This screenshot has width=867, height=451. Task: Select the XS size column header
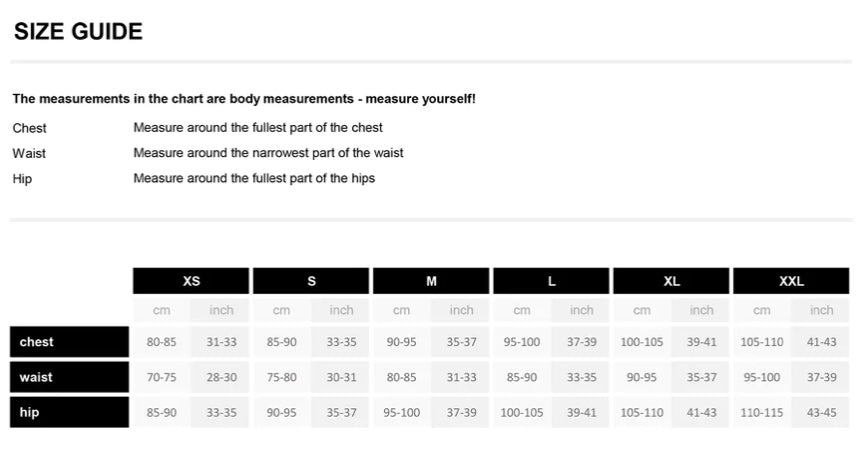coord(191,281)
